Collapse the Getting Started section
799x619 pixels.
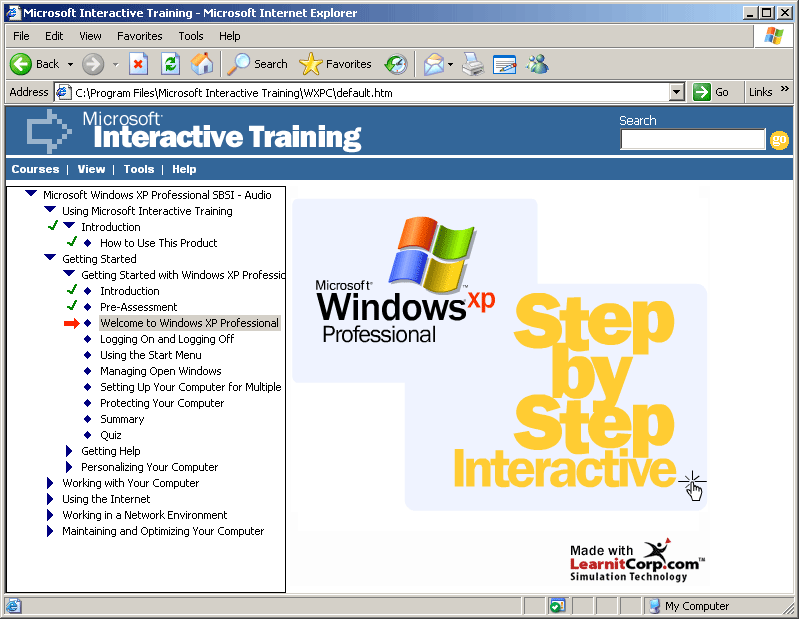click(x=50, y=257)
